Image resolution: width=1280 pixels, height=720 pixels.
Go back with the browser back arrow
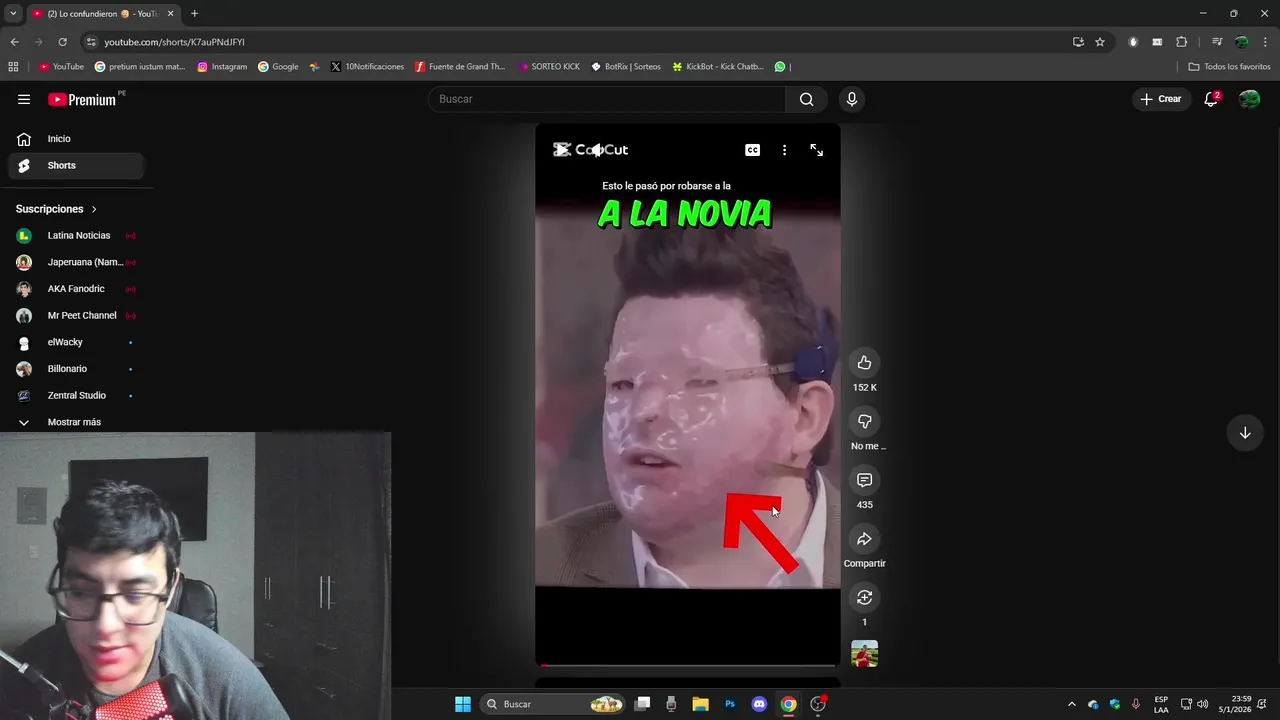(14, 42)
